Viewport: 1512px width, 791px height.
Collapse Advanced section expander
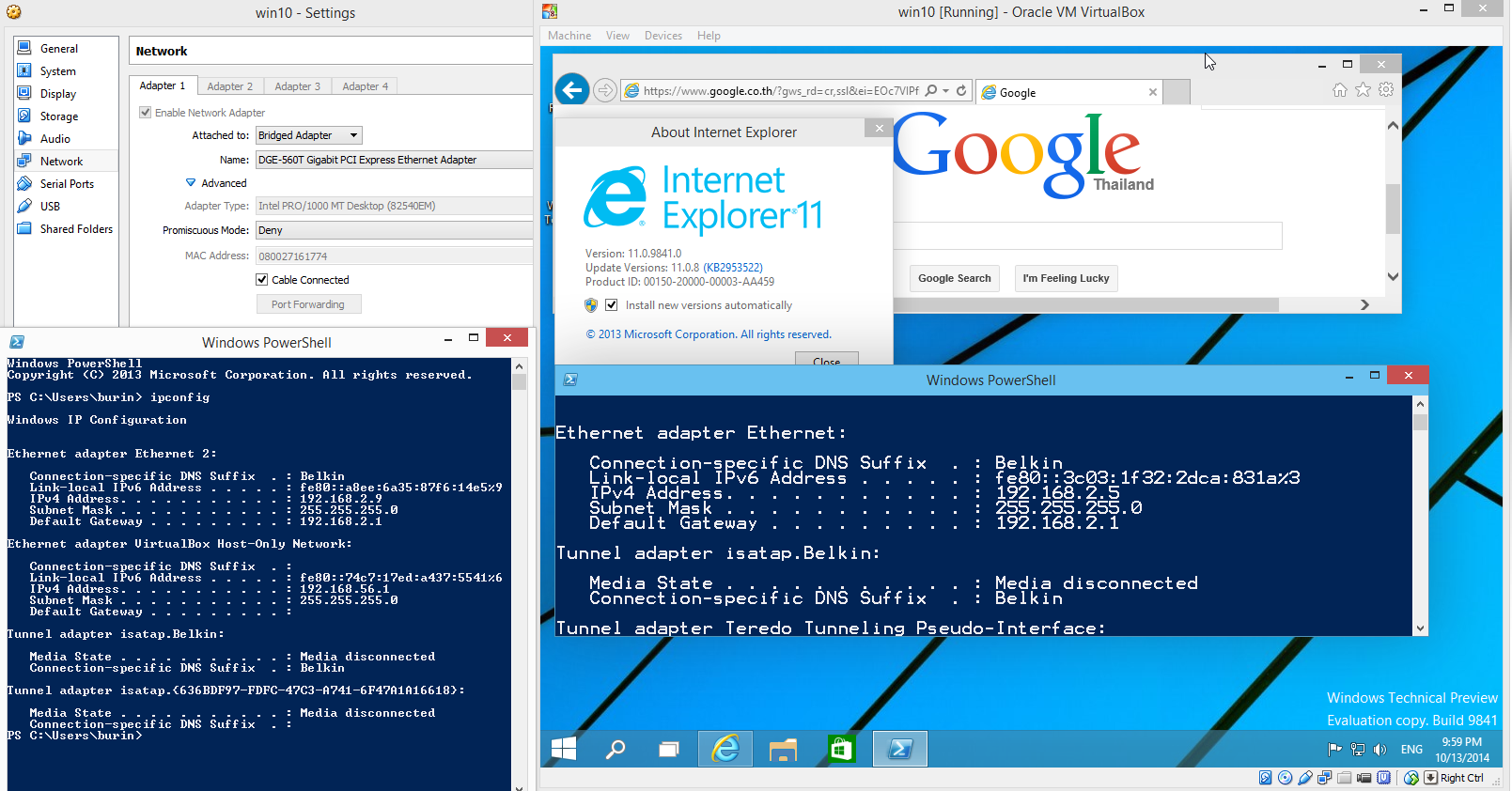coord(191,182)
